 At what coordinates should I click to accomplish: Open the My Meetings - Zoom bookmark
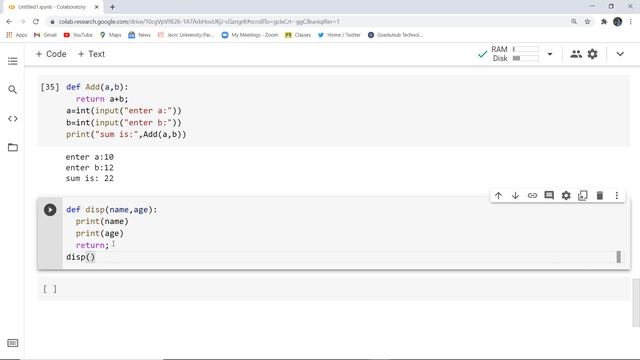click(x=250, y=35)
